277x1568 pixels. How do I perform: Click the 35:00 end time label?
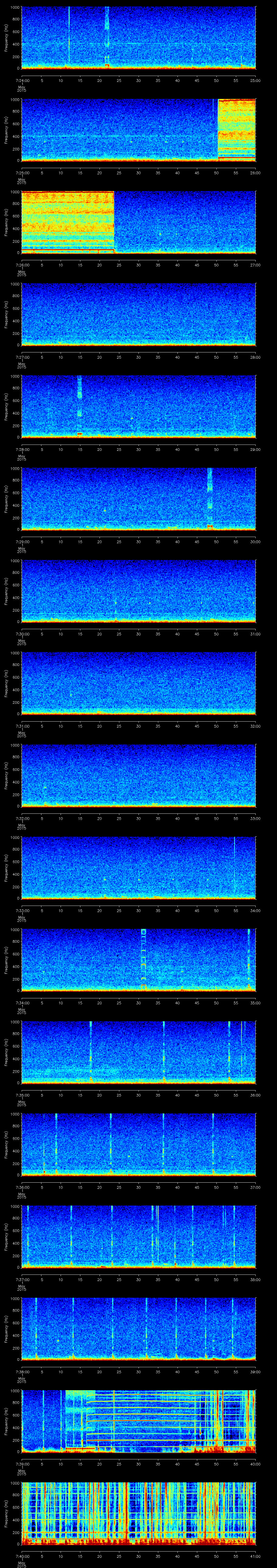tap(255, 1003)
